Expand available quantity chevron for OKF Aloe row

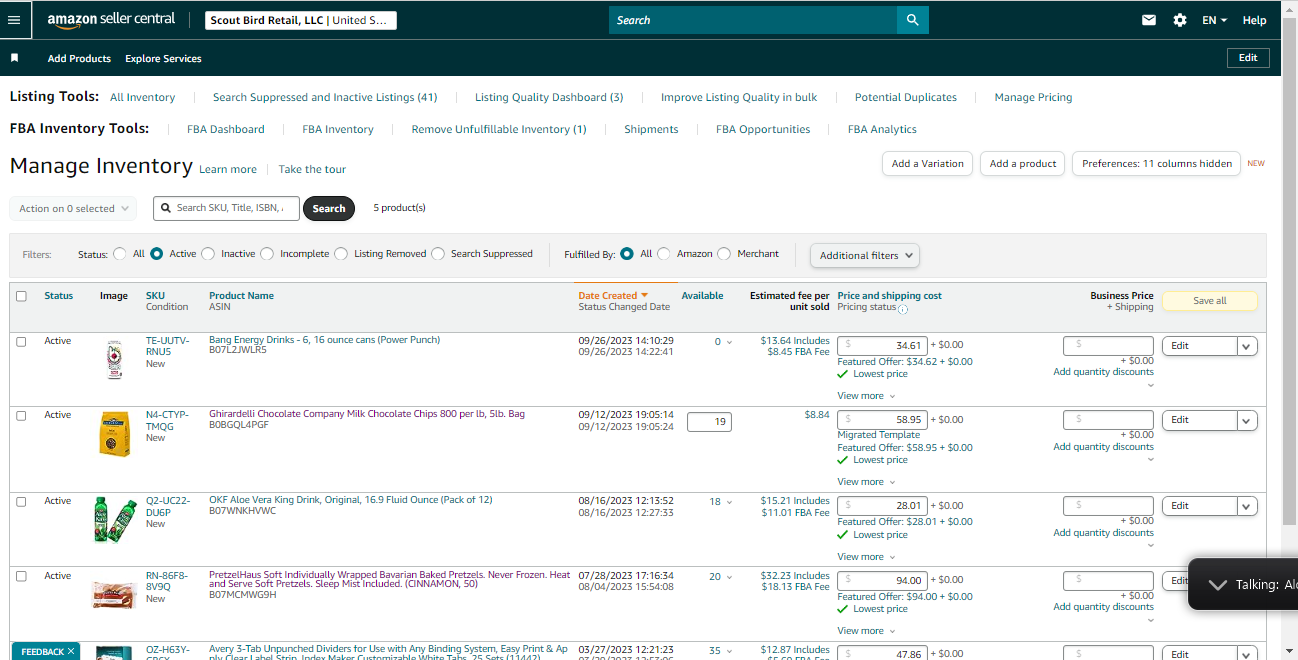pyautogui.click(x=729, y=502)
